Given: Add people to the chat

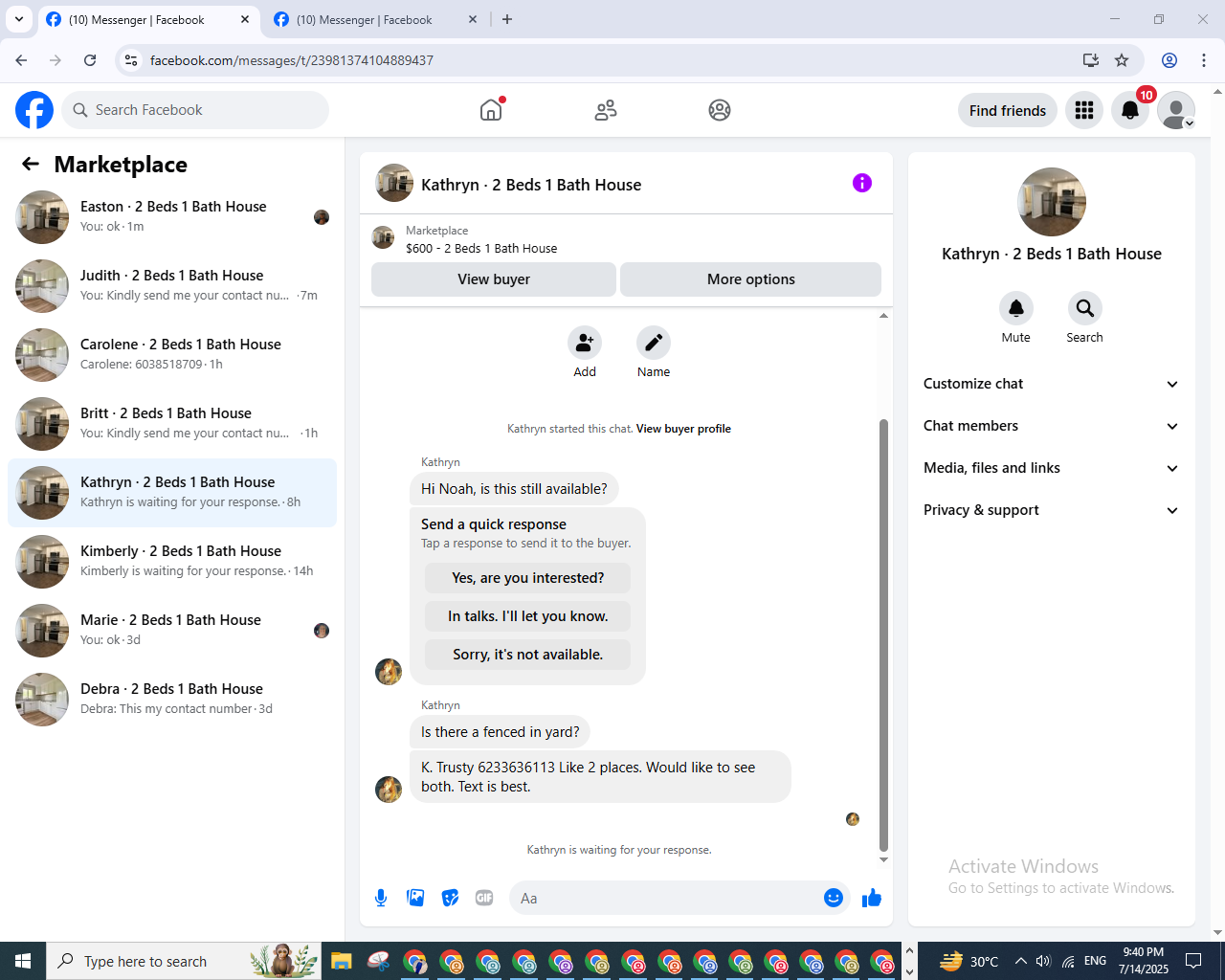Looking at the screenshot, I should point(585,343).
